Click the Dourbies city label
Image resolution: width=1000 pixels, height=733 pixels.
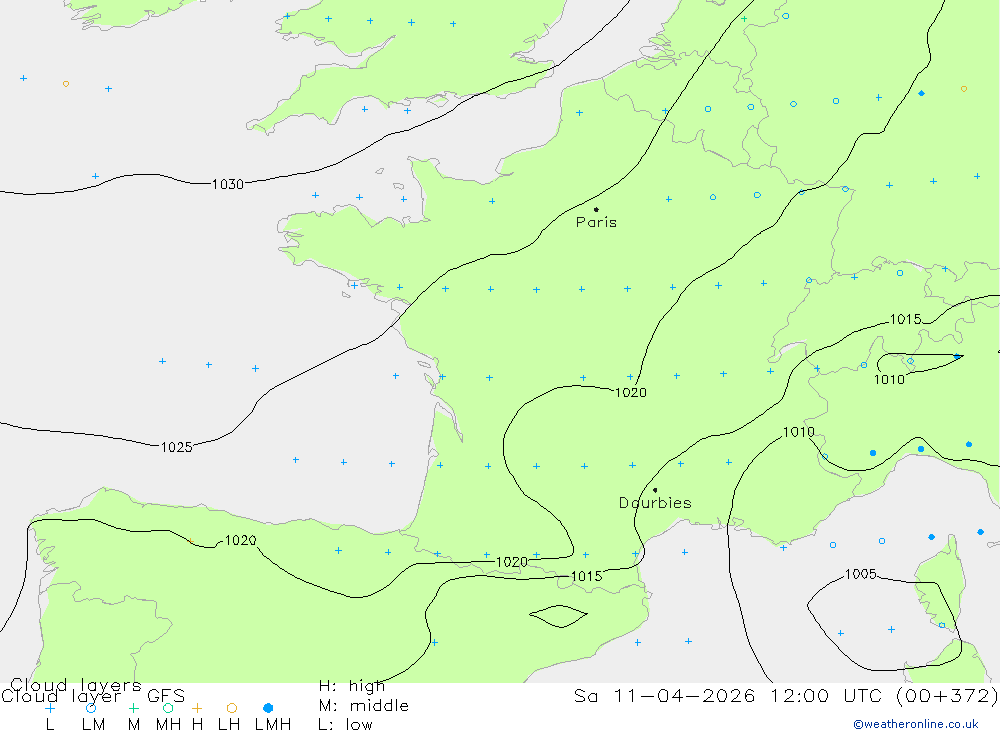point(655,503)
